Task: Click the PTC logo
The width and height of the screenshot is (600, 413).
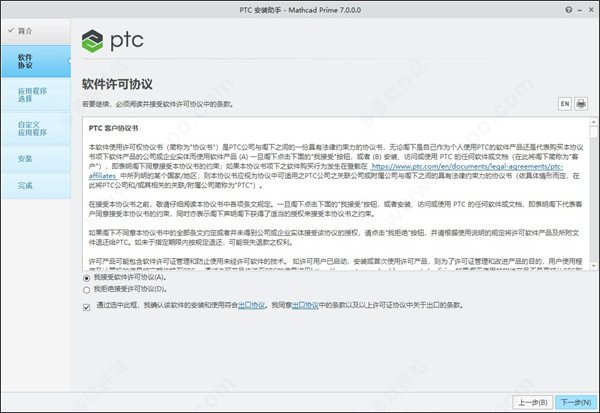Action: 112,41
